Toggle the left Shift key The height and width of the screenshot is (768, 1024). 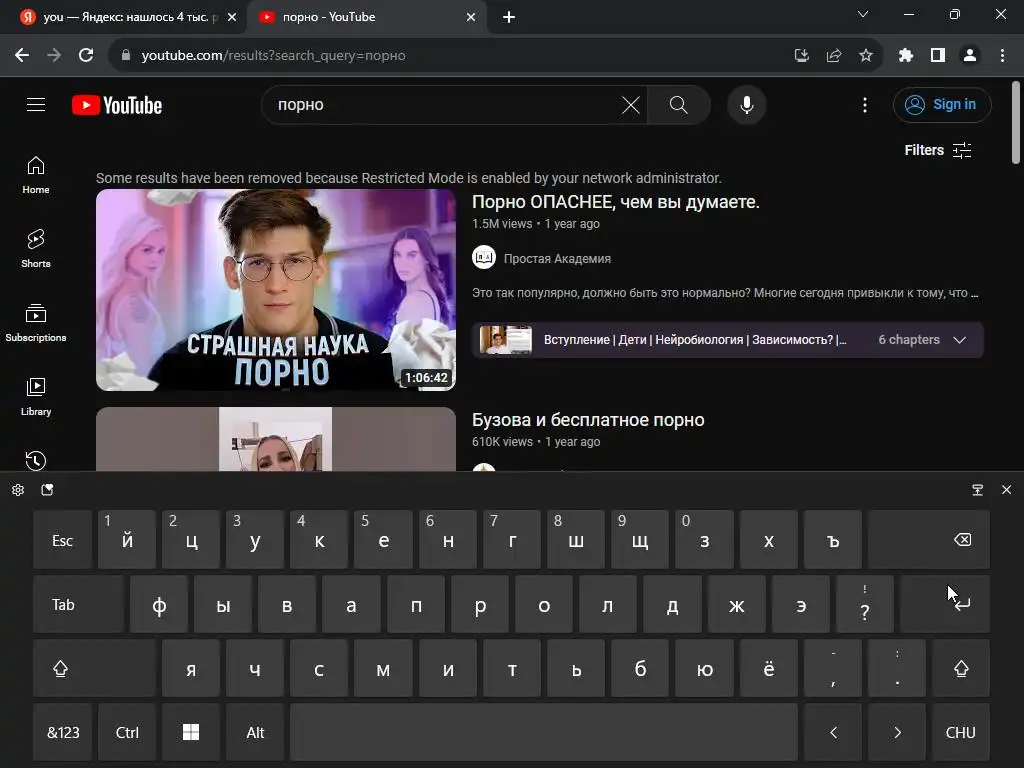pyautogui.click(x=95, y=668)
